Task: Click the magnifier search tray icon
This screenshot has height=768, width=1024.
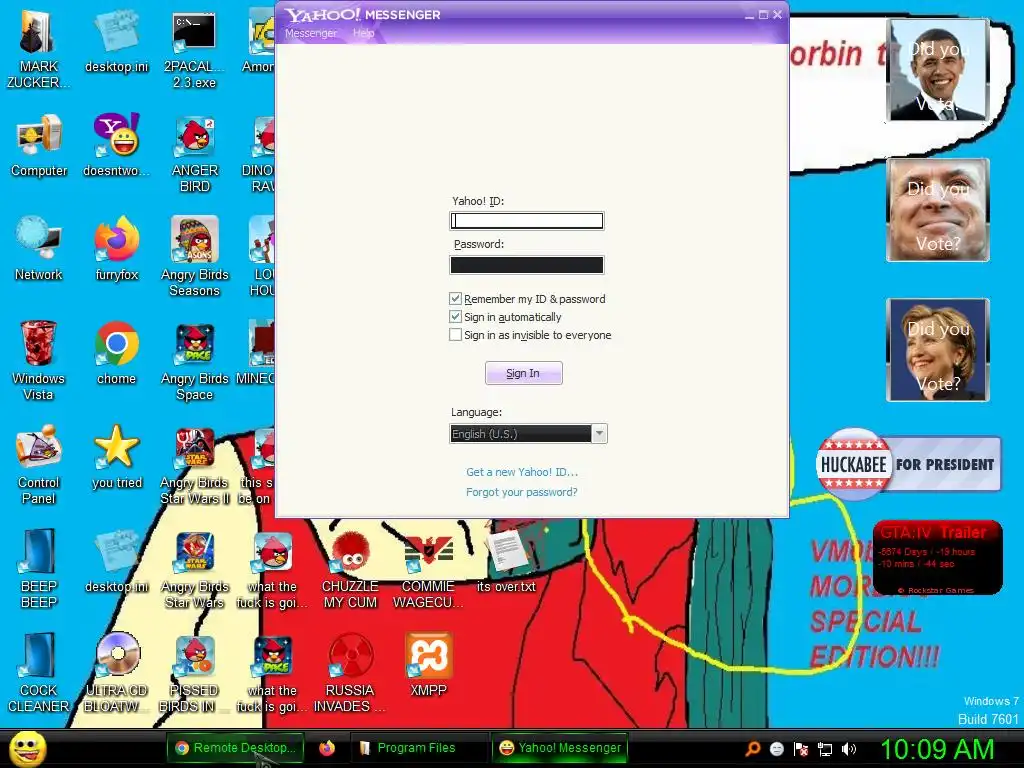Action: click(753, 749)
